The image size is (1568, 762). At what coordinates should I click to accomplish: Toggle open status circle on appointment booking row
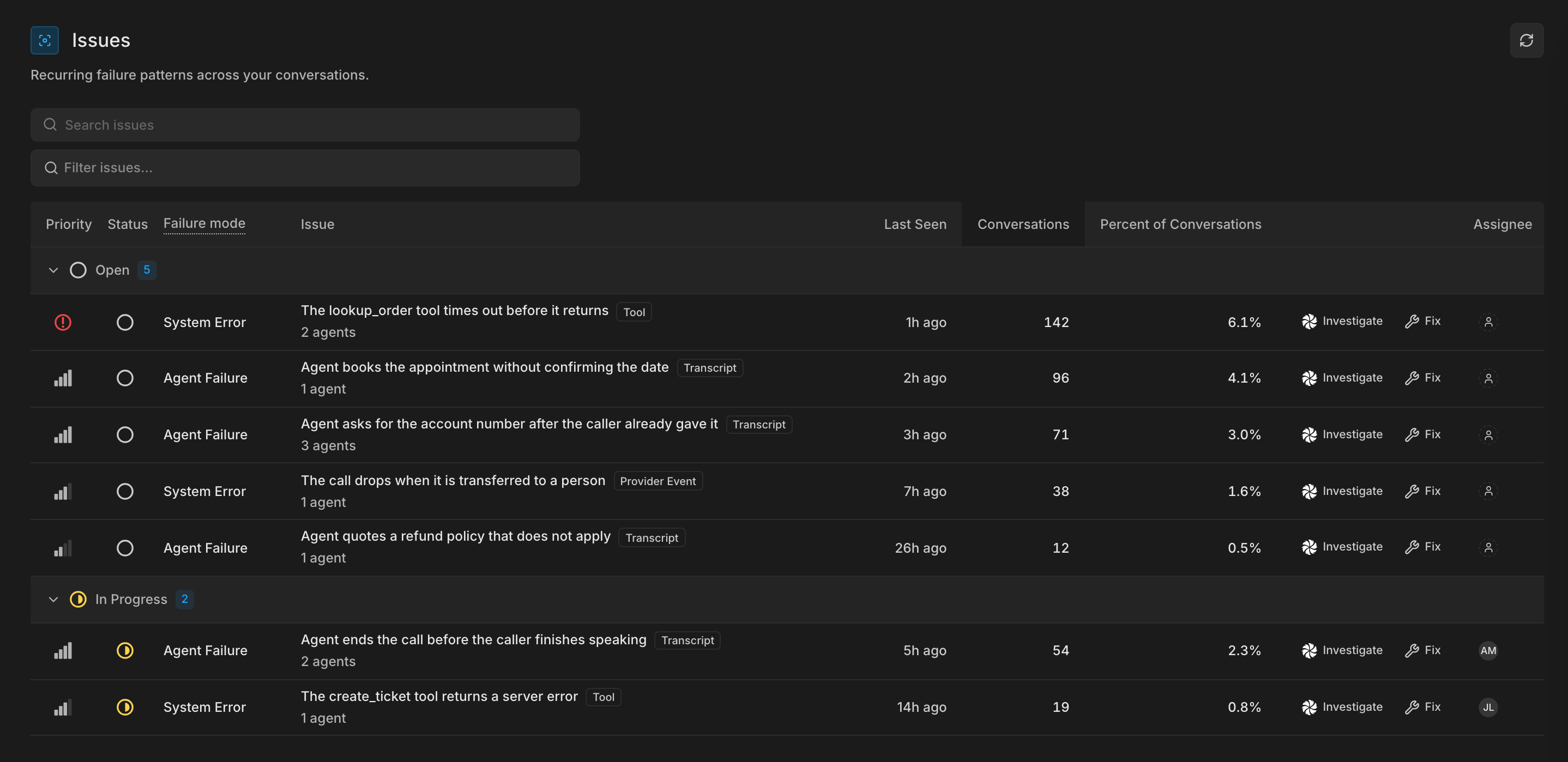125,378
